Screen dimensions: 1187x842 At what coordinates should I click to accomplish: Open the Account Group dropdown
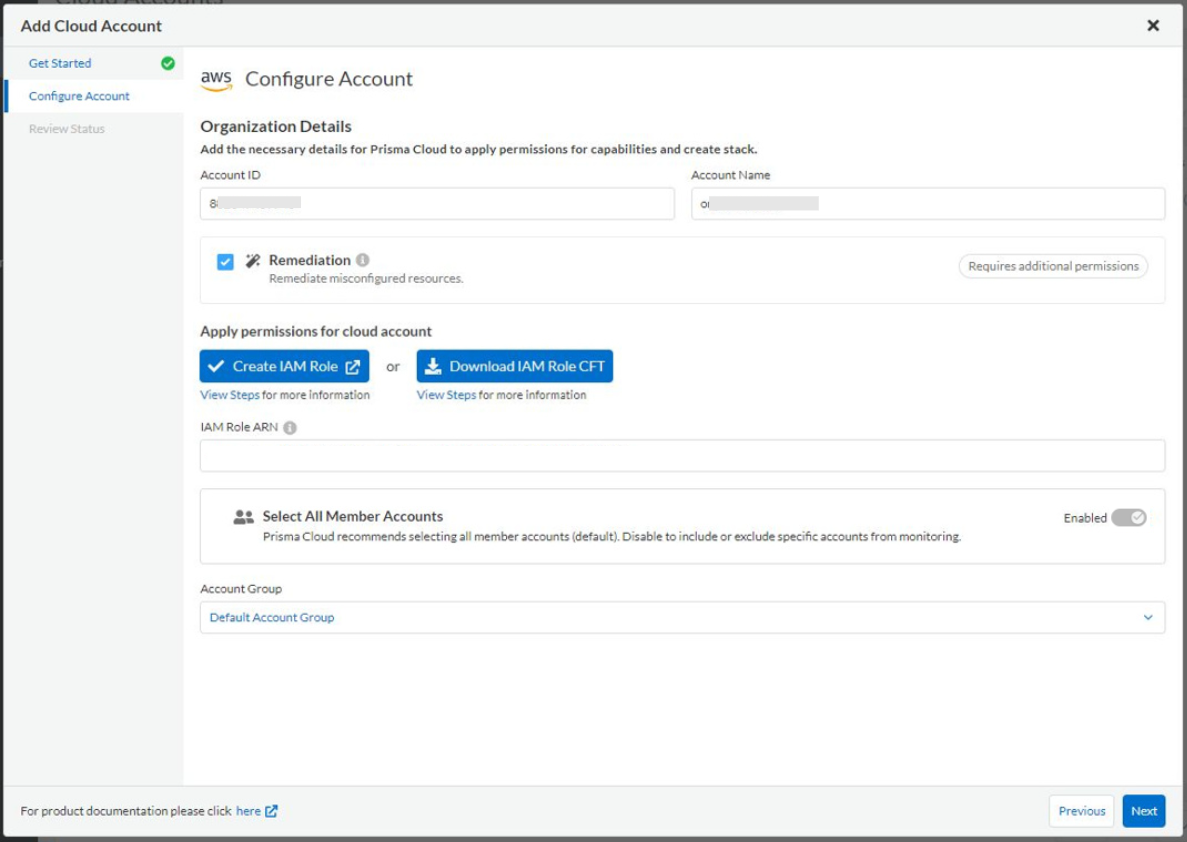pyautogui.click(x=682, y=618)
